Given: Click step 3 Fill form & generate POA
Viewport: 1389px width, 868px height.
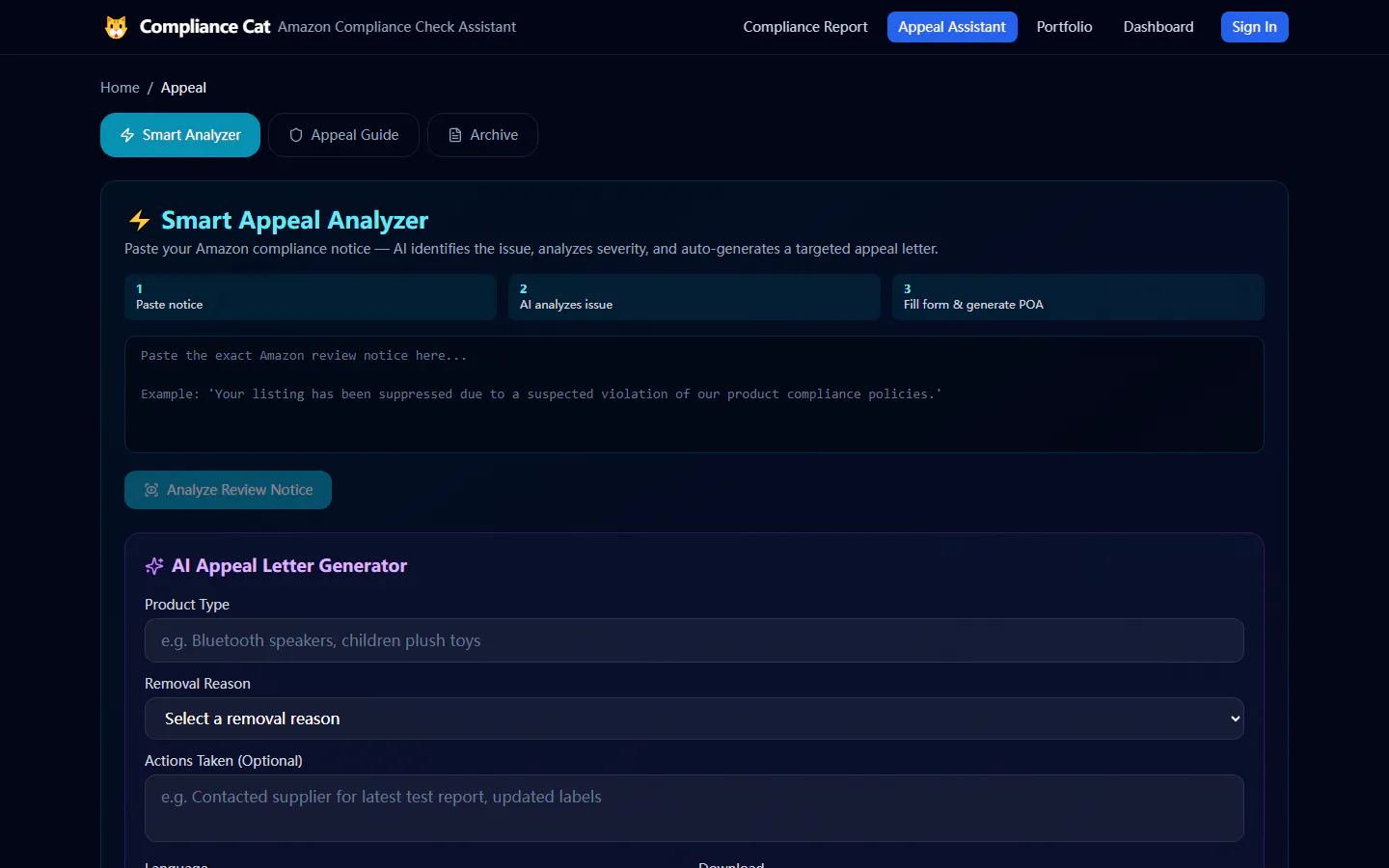Looking at the screenshot, I should [1078, 297].
